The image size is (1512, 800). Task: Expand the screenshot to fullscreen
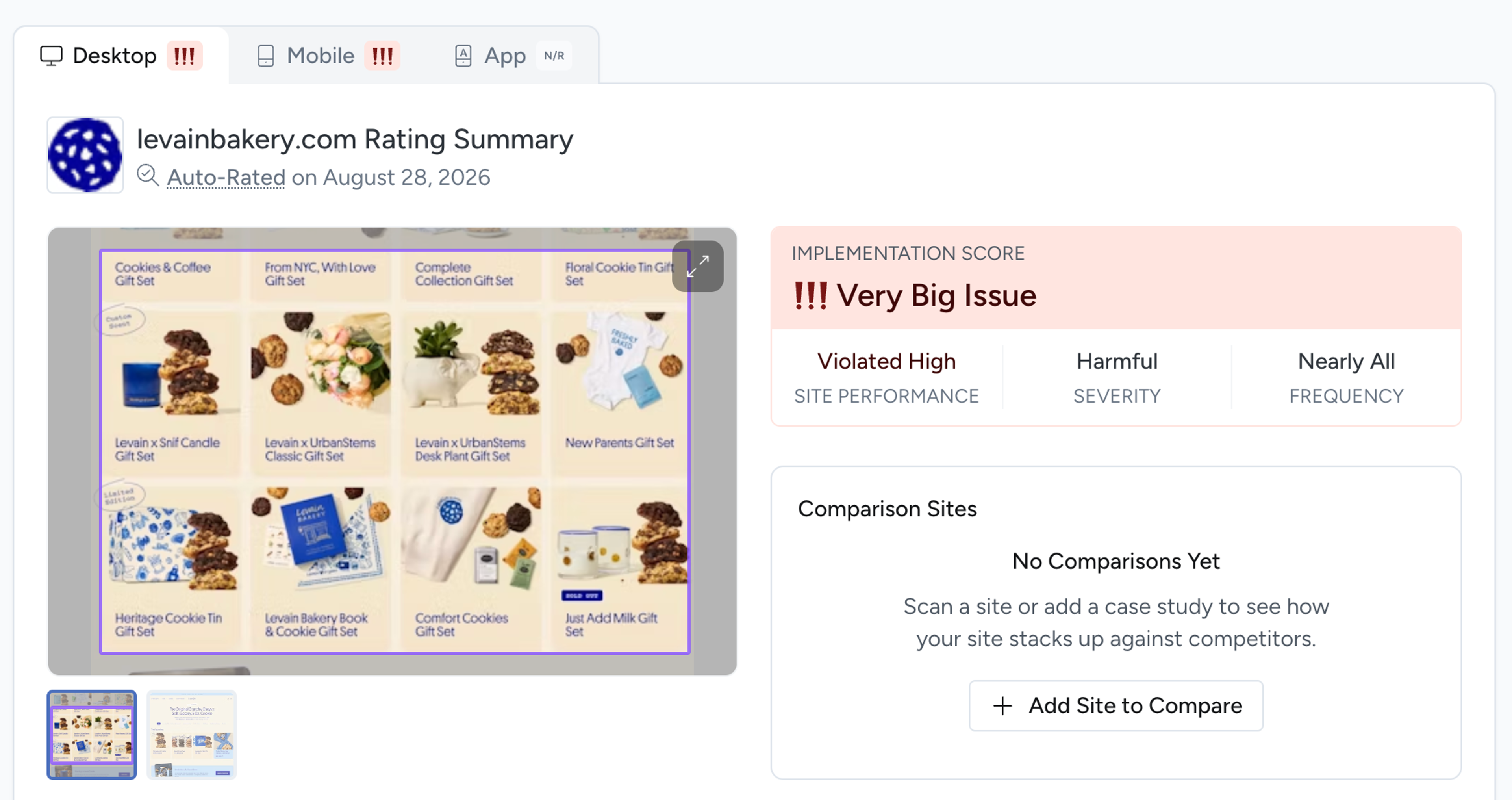pyautogui.click(x=697, y=266)
